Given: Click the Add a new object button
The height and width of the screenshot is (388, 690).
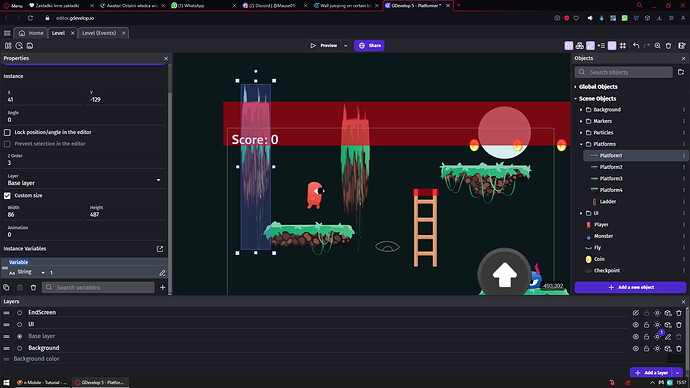Looking at the screenshot, I should click(x=630, y=287).
